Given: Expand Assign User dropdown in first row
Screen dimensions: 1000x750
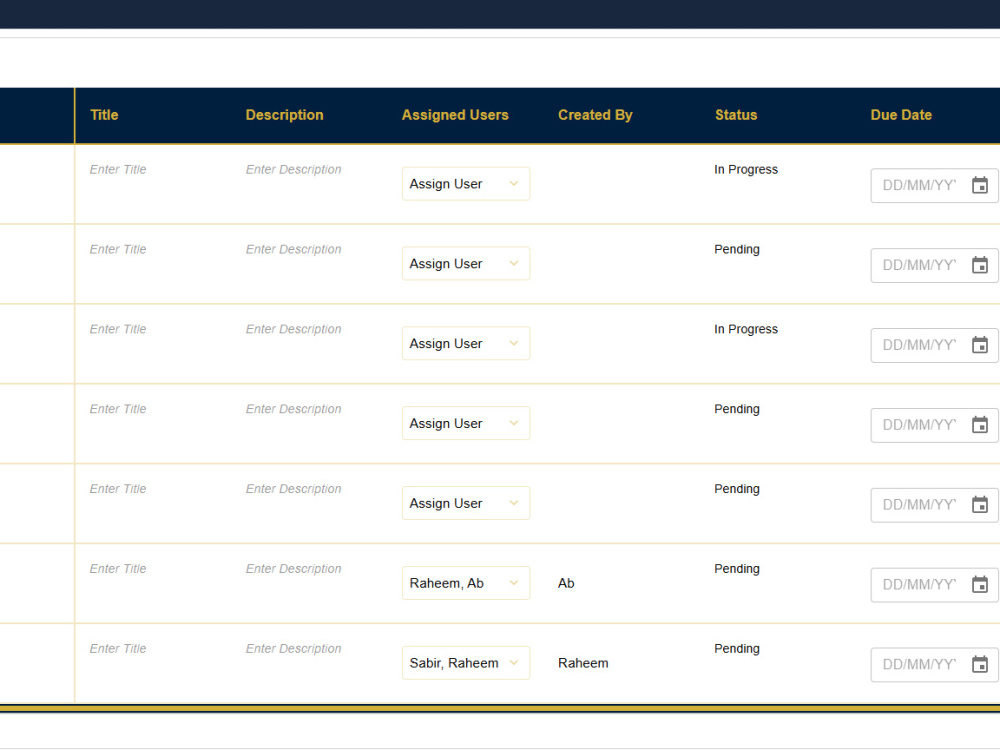Looking at the screenshot, I should pos(466,184).
